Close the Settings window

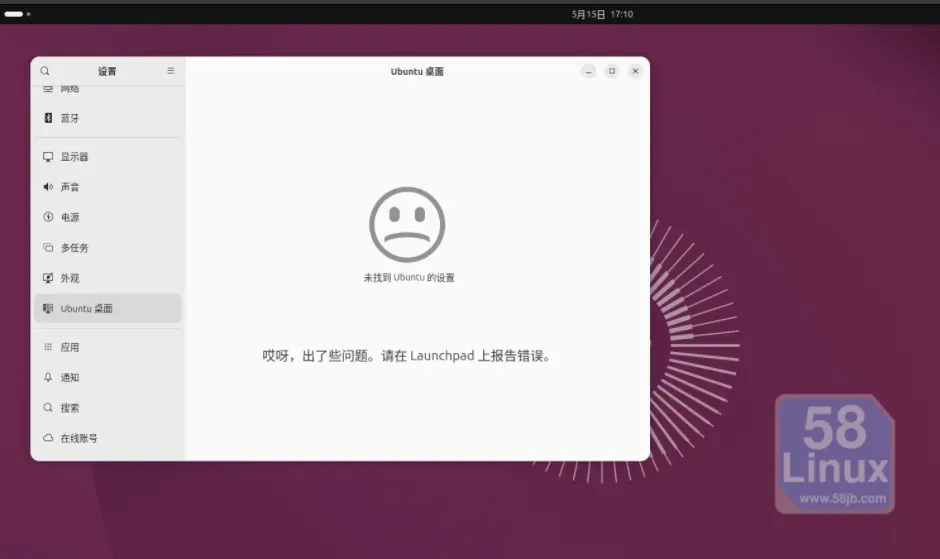pyautogui.click(x=635, y=71)
